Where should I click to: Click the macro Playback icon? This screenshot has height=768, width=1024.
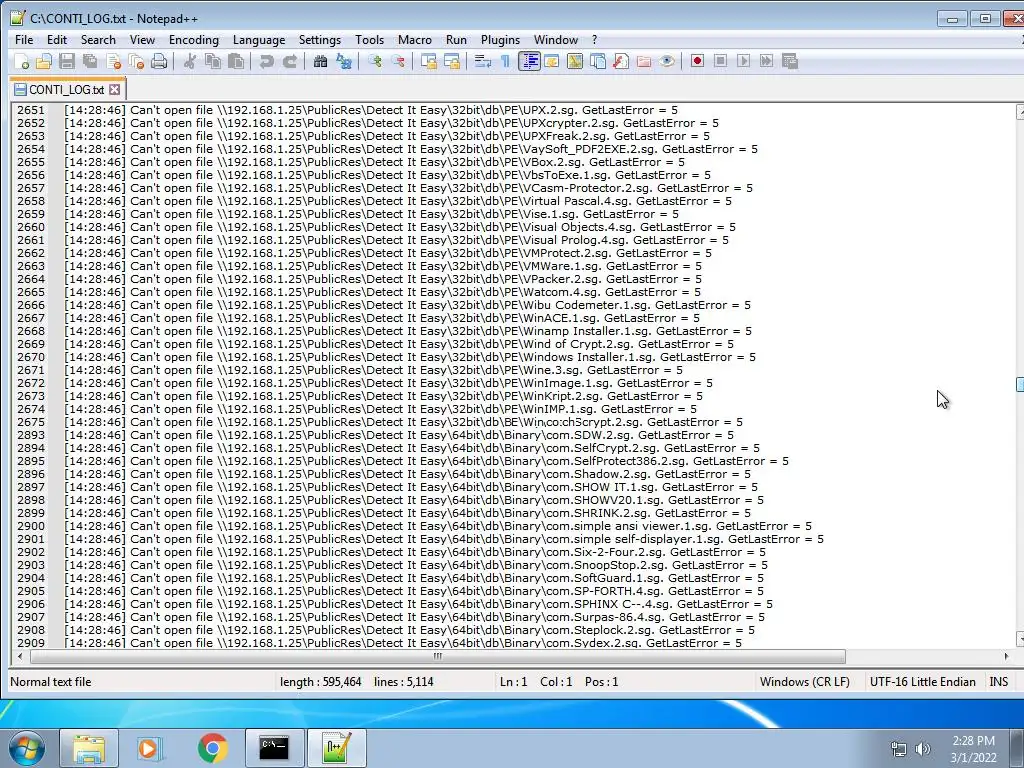[x=743, y=61]
